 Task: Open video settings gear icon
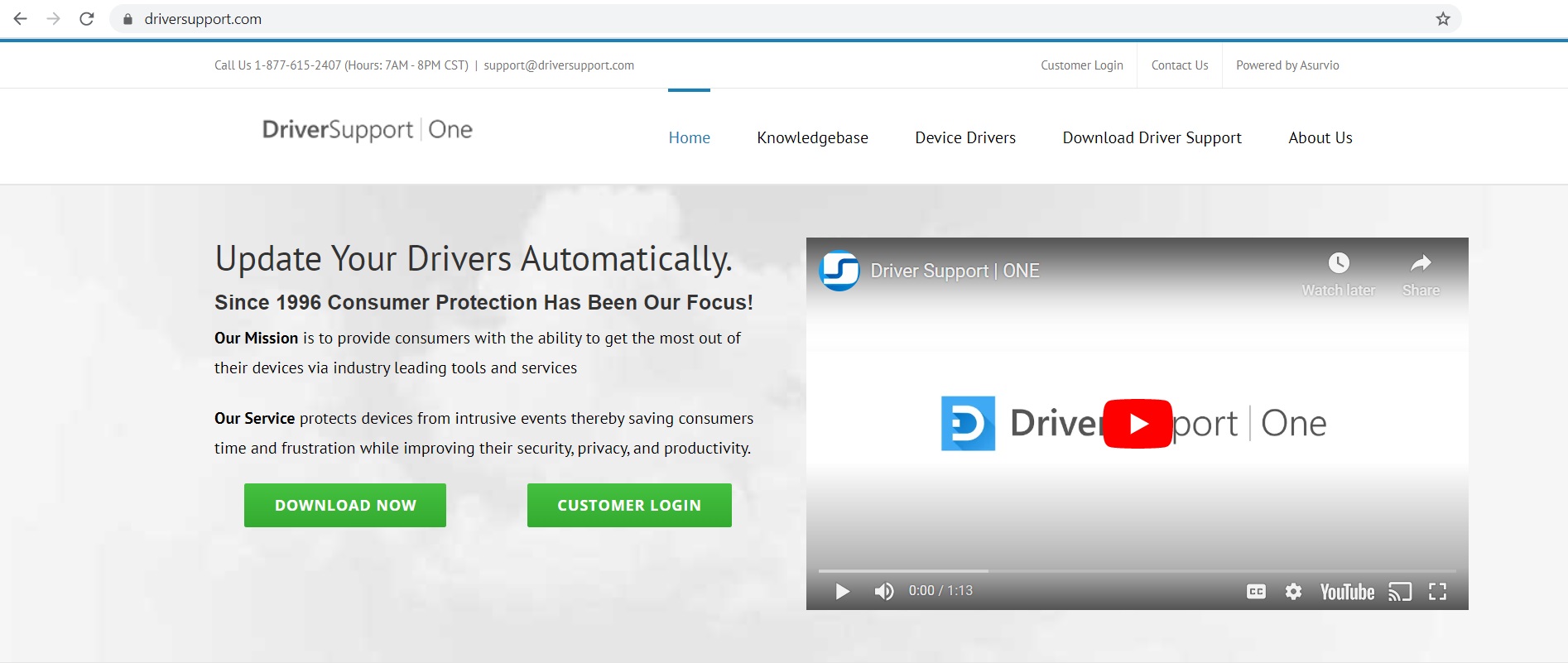[1293, 591]
